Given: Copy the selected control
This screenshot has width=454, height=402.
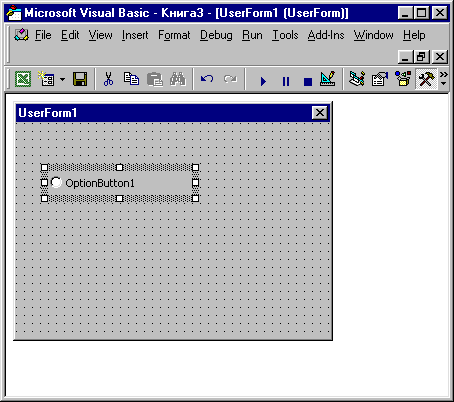Looking at the screenshot, I should pyautogui.click(x=131, y=79).
